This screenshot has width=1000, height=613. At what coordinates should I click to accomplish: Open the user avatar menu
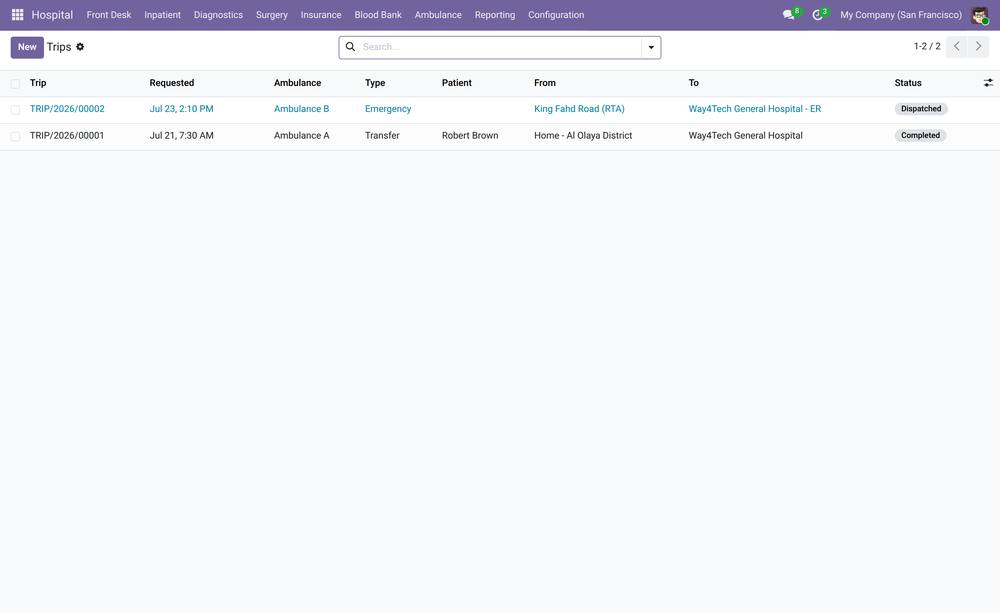pos(980,15)
